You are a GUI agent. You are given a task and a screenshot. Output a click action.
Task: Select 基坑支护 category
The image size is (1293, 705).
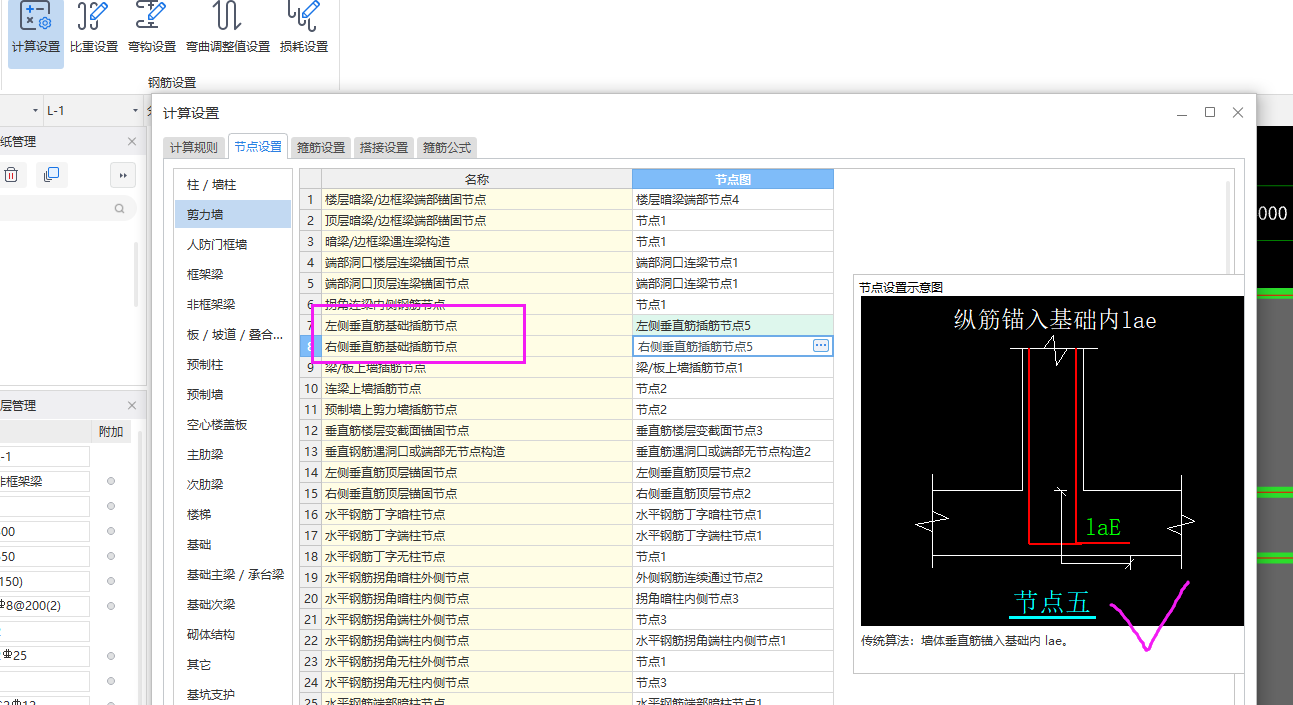pos(233,694)
